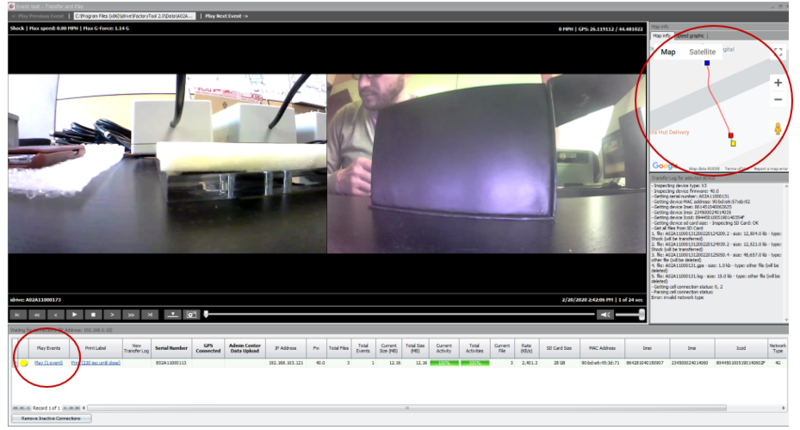Zoom in on the map with plus

pos(778,83)
